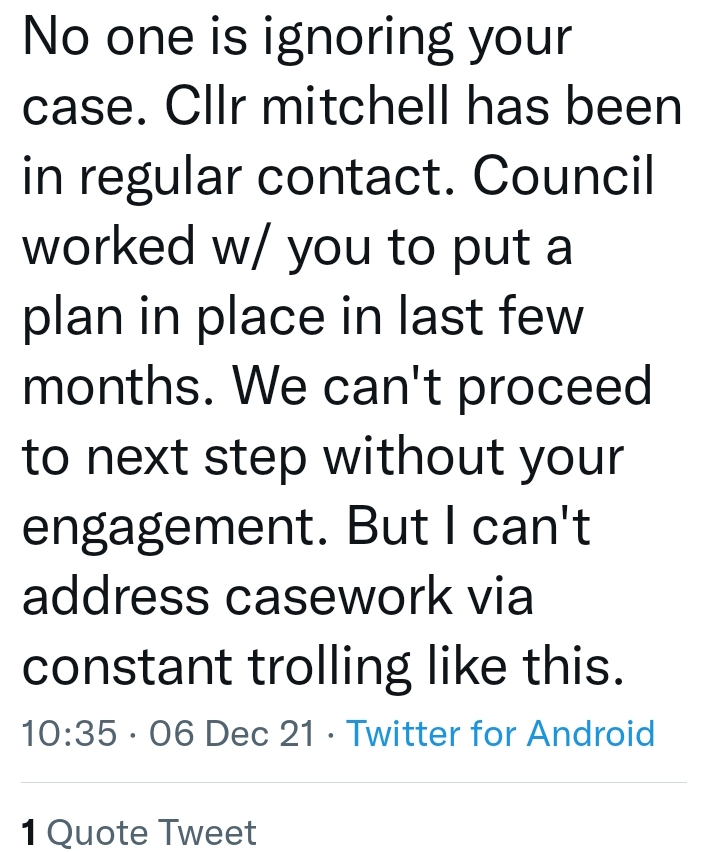This screenshot has width=714, height=852.
Task: Click the 06 Dec 21 date
Action: pos(232,732)
